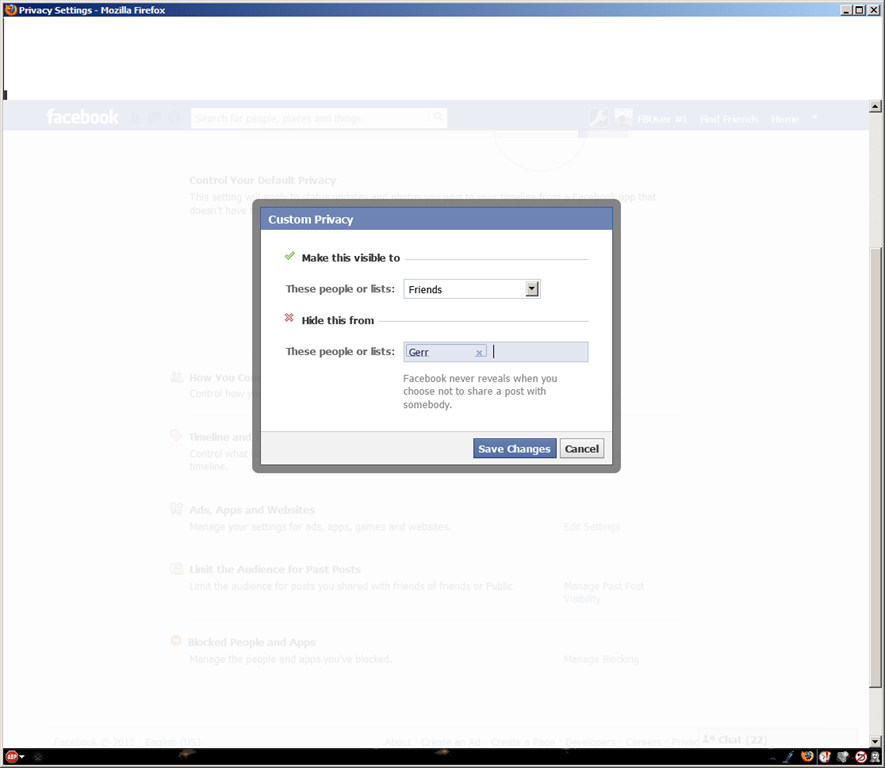Screen dimensions: 885x768
Task: Click the Blocked People and Apps icon
Action: [176, 641]
